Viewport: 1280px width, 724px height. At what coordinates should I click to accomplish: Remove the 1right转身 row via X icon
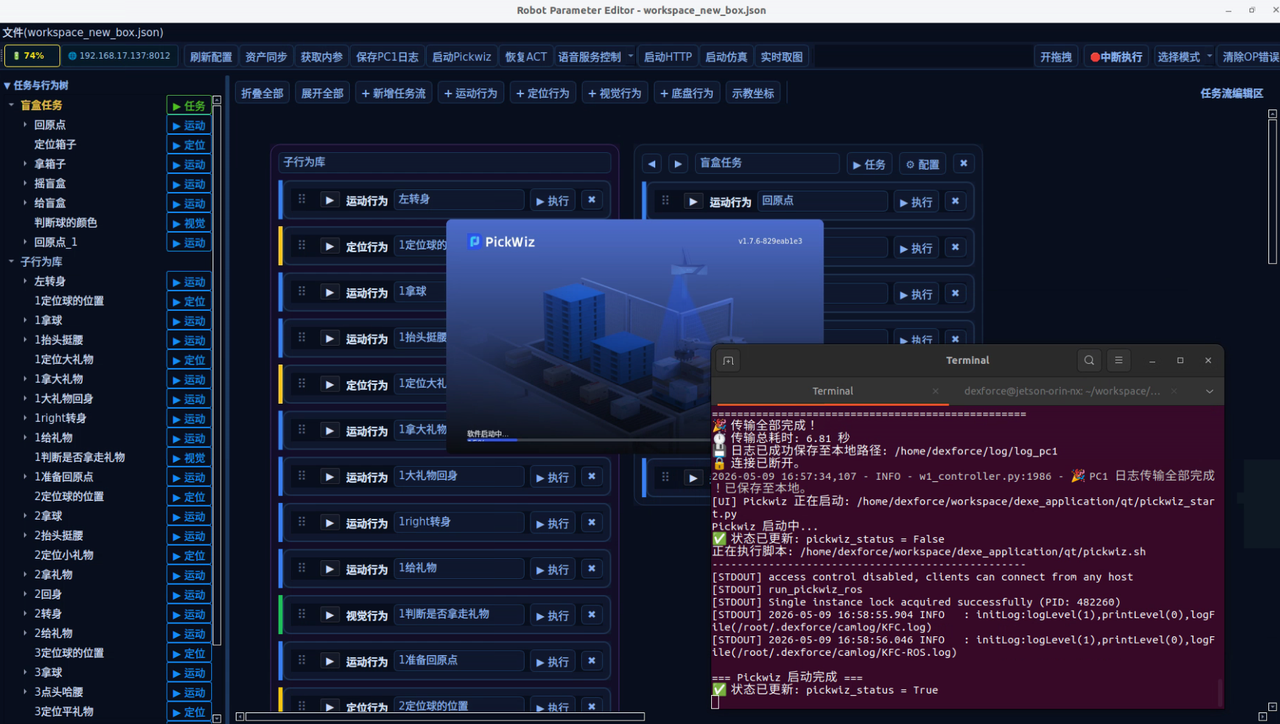(x=592, y=523)
